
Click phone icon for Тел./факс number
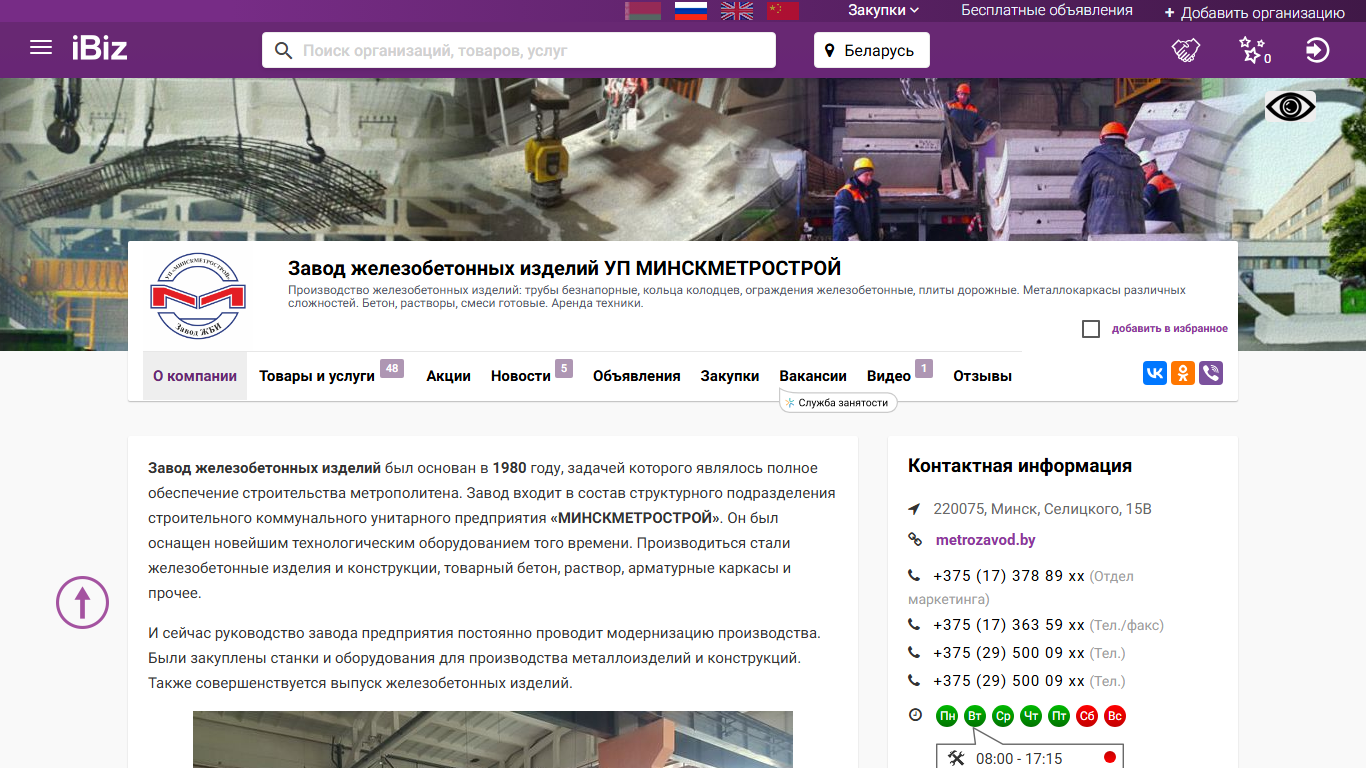coord(914,624)
